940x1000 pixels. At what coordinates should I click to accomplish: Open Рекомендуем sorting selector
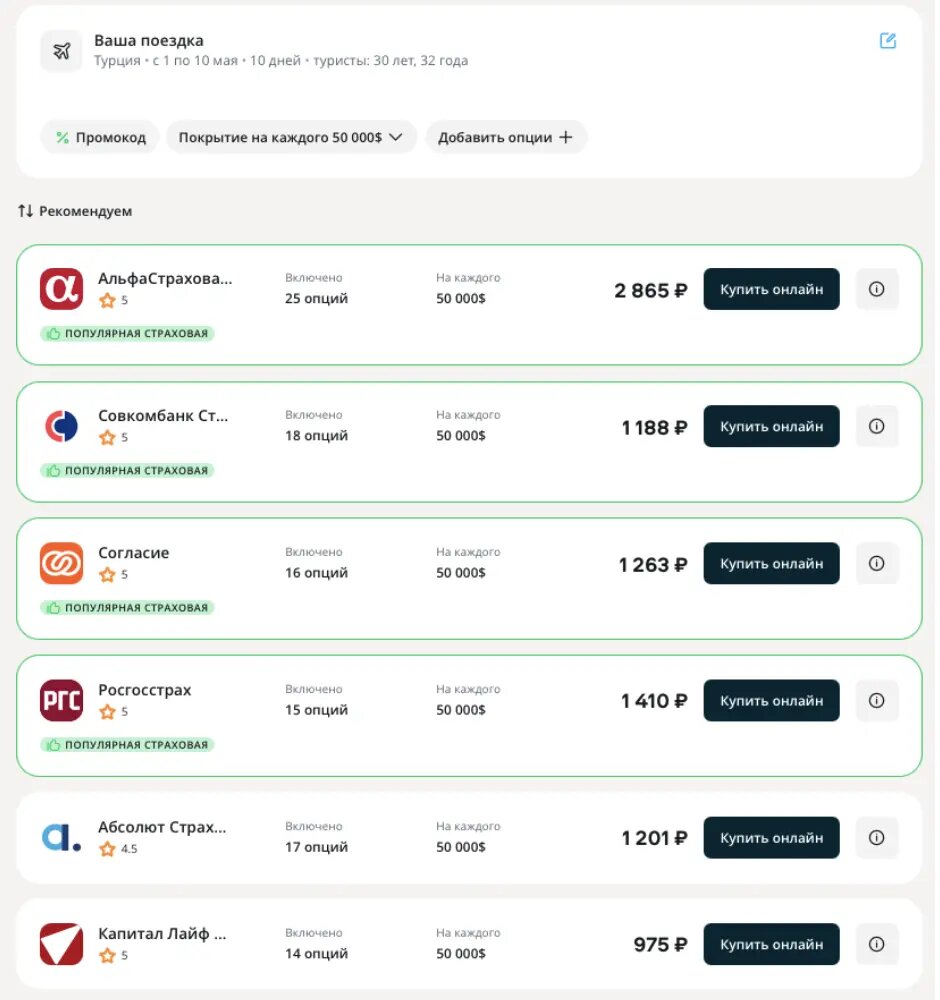[75, 212]
